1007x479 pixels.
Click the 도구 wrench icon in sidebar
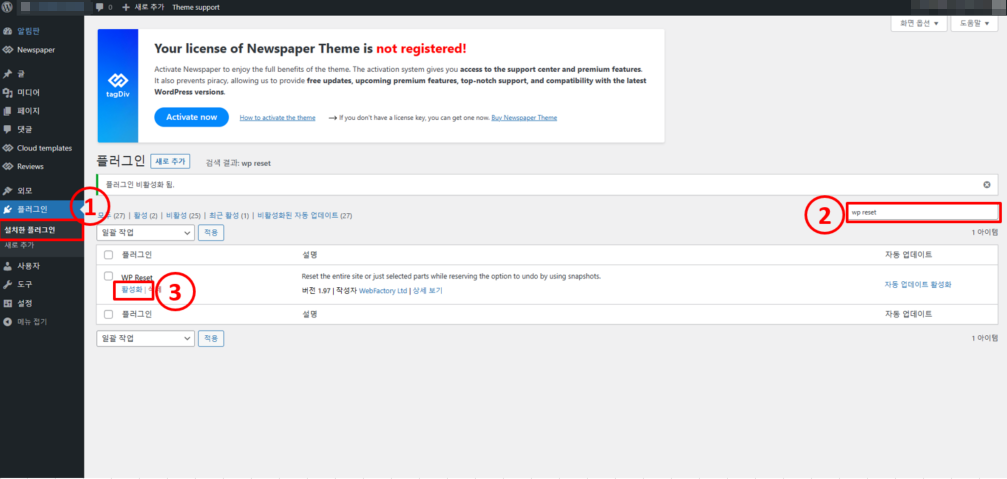[8, 284]
